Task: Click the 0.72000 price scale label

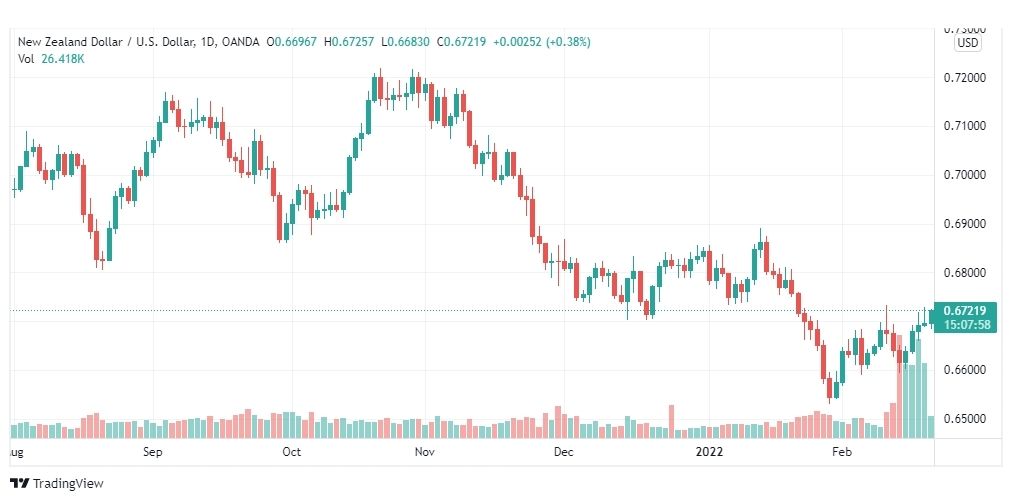Action: (964, 77)
